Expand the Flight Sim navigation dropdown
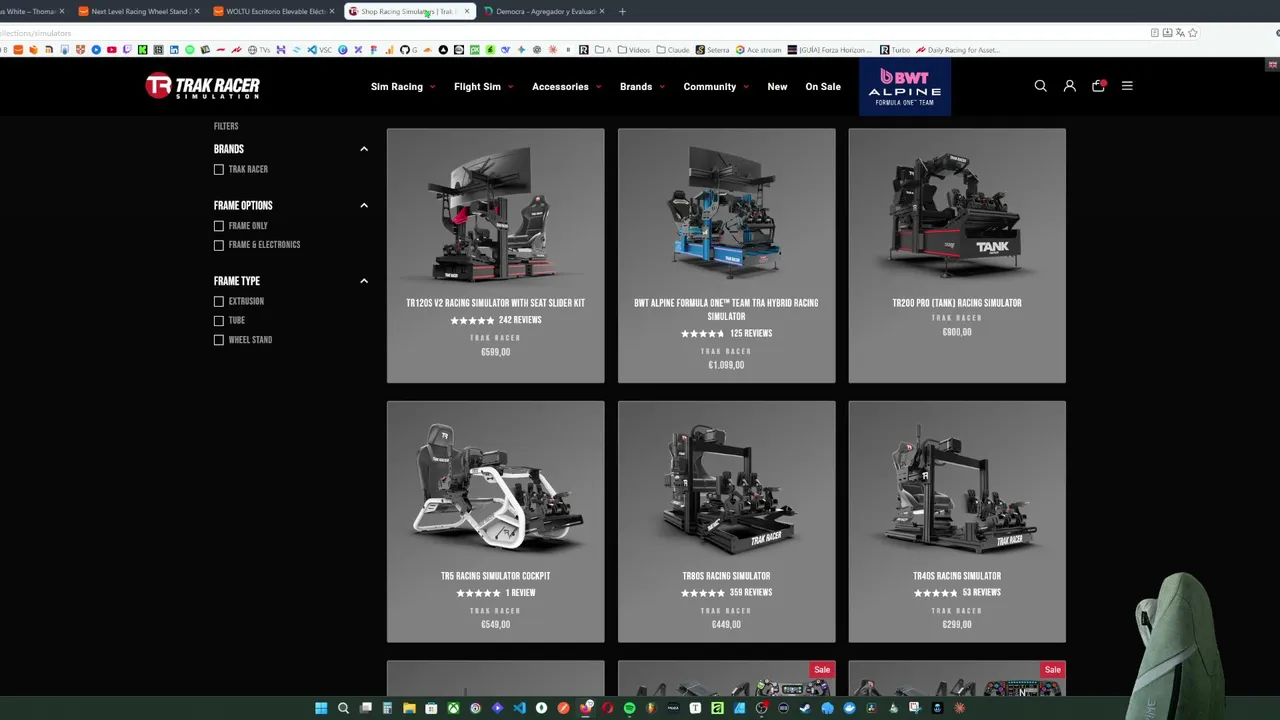The height and width of the screenshot is (720, 1280). [484, 87]
